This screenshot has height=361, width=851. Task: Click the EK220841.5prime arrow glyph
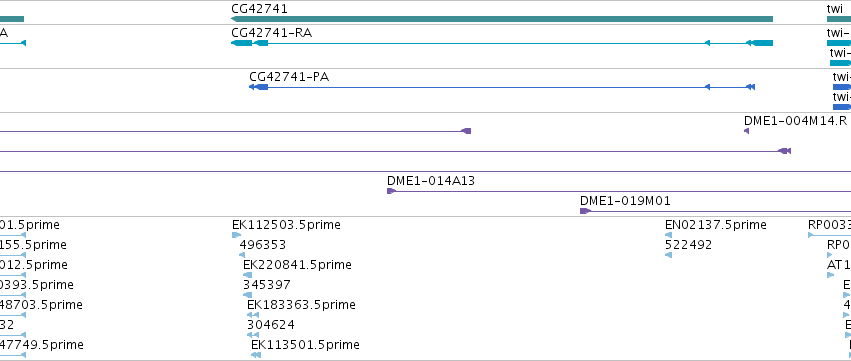click(x=247, y=275)
